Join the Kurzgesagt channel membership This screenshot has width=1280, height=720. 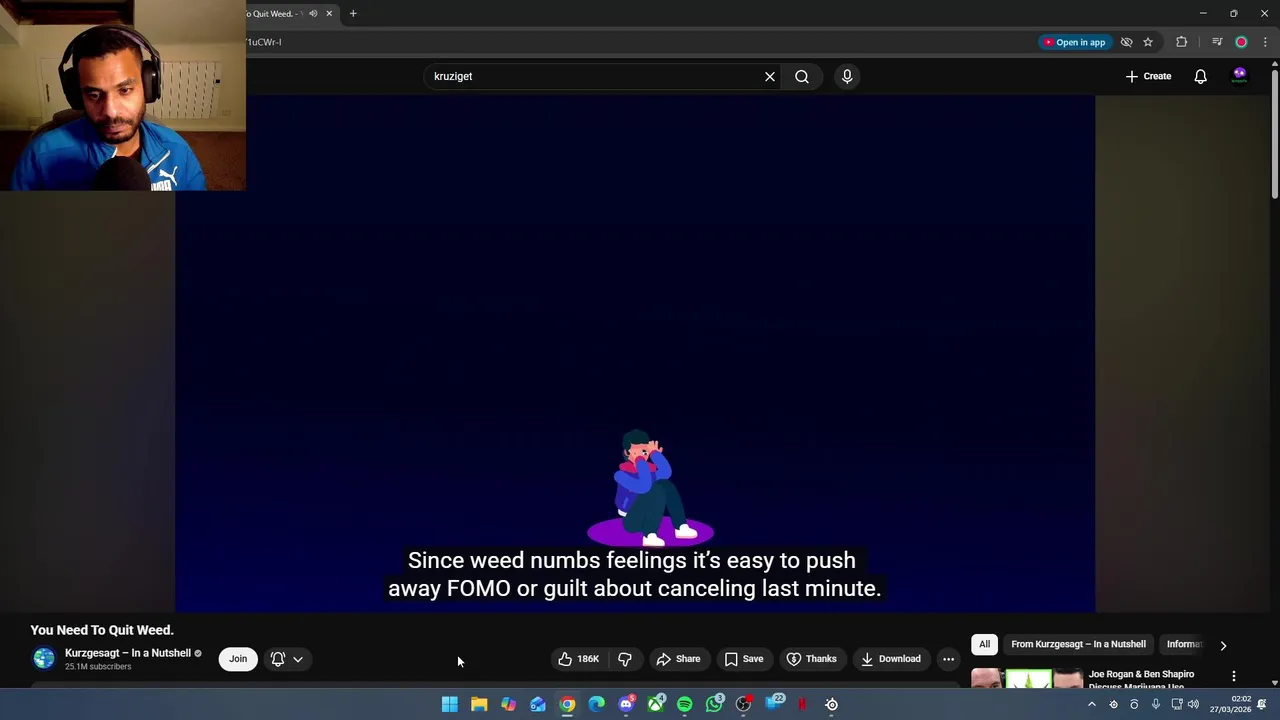tap(238, 659)
